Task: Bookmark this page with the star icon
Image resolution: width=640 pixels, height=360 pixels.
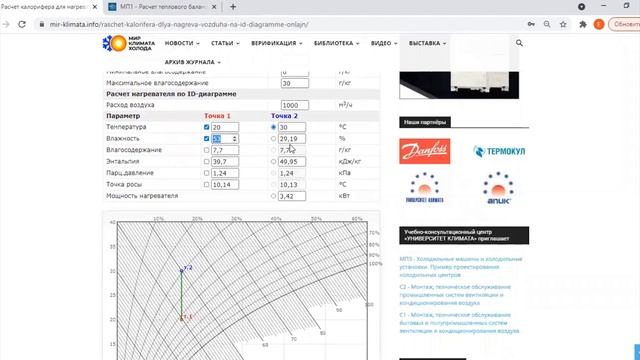Action: coord(563,24)
